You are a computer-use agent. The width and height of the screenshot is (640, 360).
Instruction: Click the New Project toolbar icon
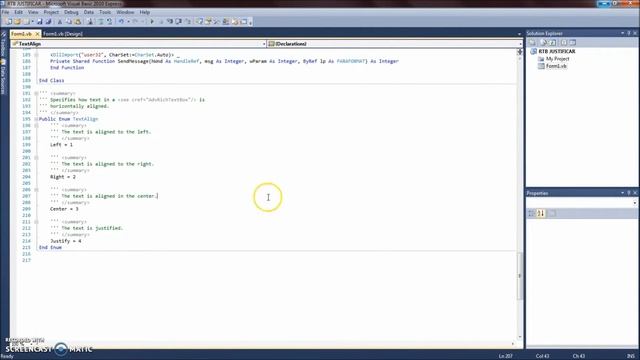(8, 21)
